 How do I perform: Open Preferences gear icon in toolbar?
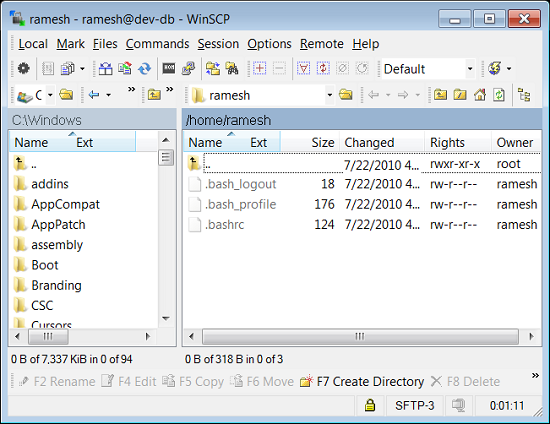point(24,68)
